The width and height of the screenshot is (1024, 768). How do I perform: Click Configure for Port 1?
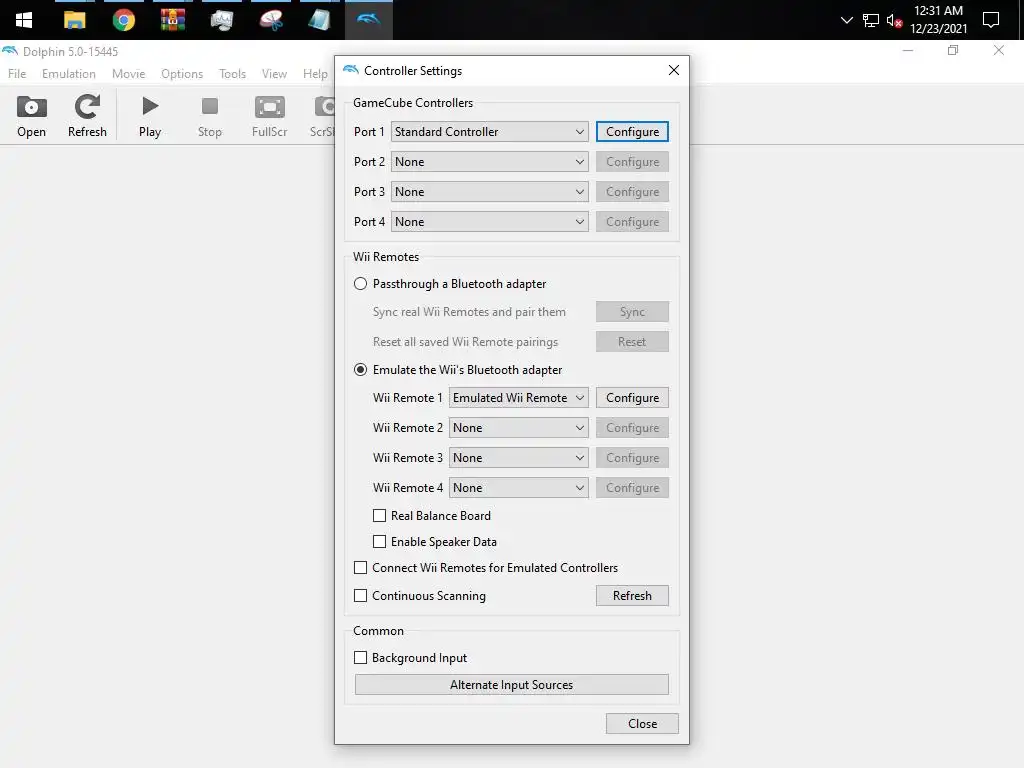click(x=632, y=131)
